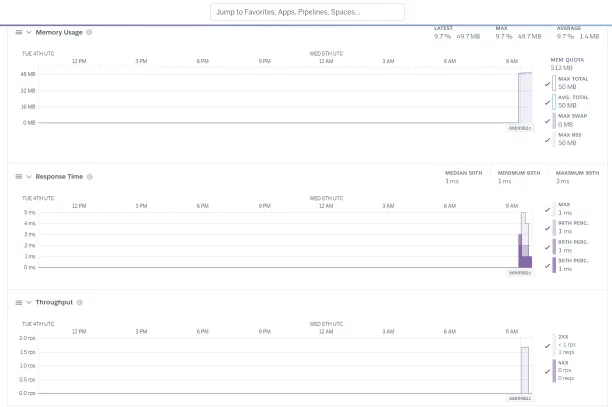Select the Median 50th response tab
Screen dimensions: 612x407
(x=464, y=177)
